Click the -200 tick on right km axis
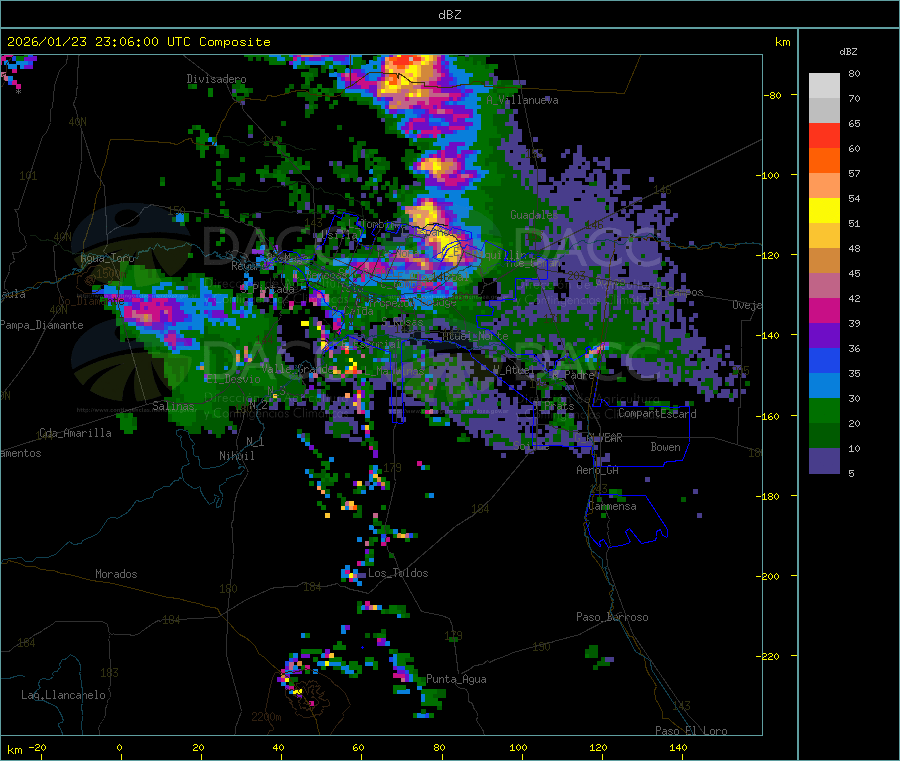Image resolution: width=900 pixels, height=761 pixels. [x=770, y=576]
